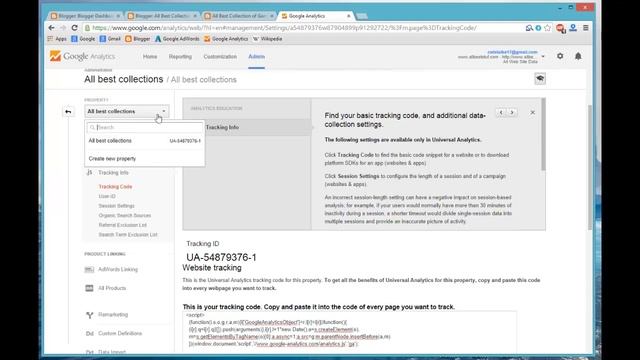Open the Blogger bookmark
640x360 pixels.
pos(138,39)
